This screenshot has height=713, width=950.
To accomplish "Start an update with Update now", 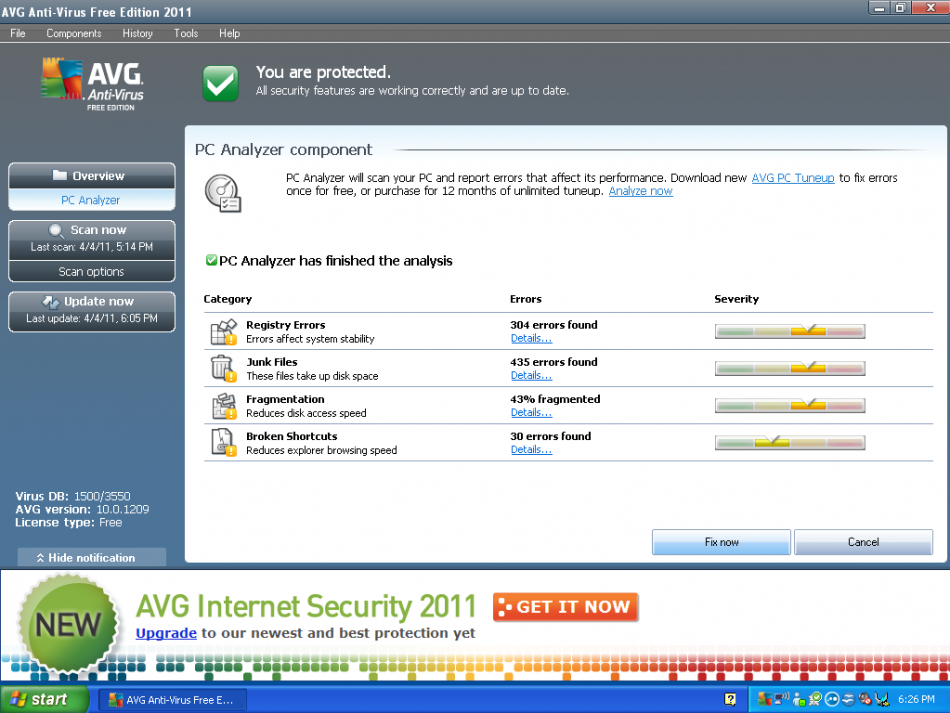I will click(91, 301).
